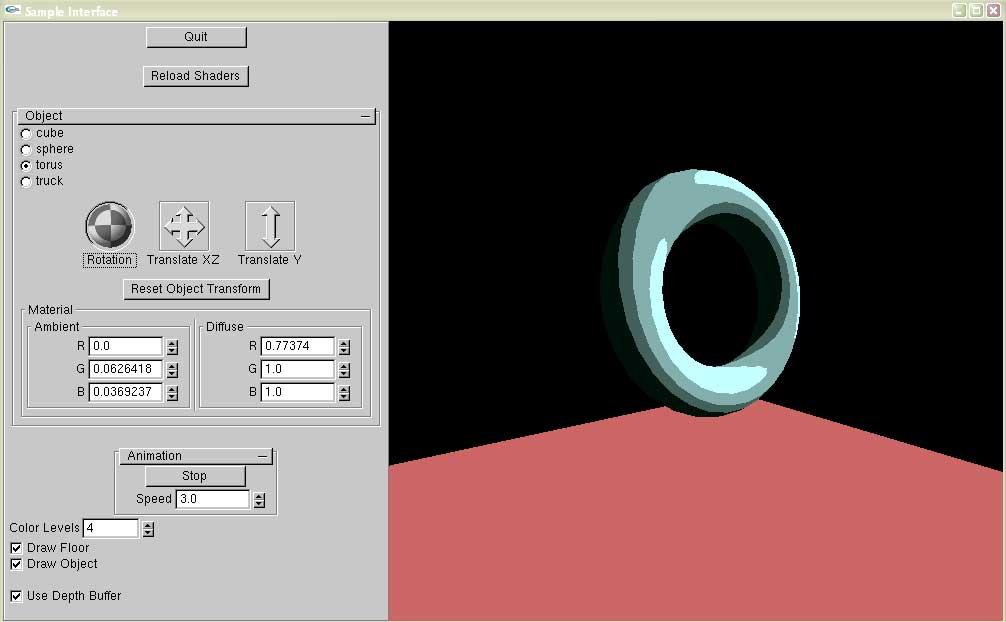Select the cube radio button
1006x622 pixels.
point(26,133)
